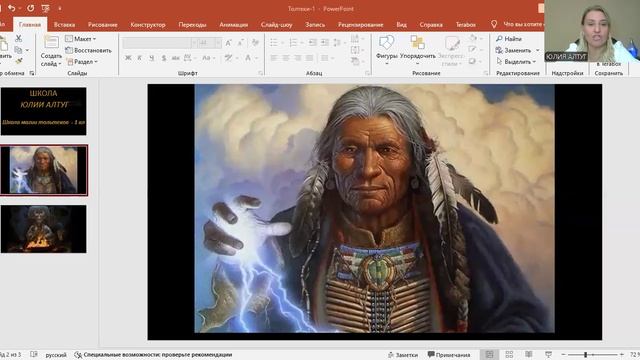Click the Format Painter brush icon

point(19,61)
